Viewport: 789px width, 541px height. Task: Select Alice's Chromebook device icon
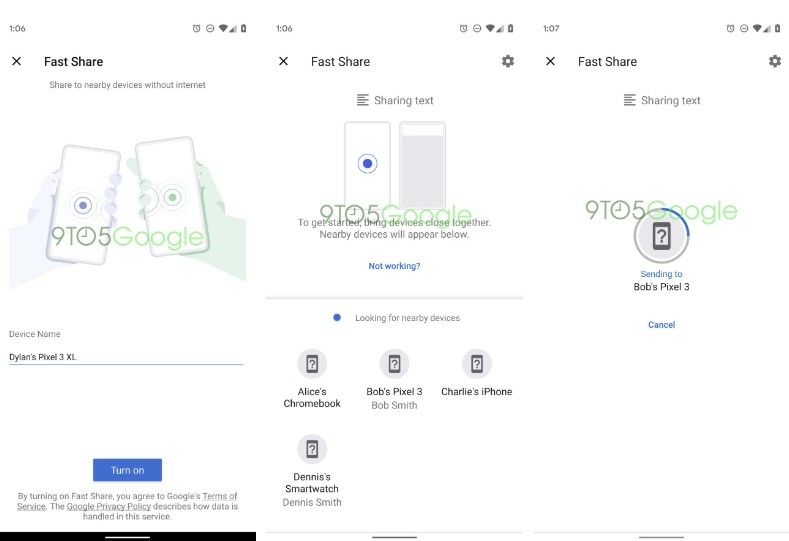coord(312,364)
